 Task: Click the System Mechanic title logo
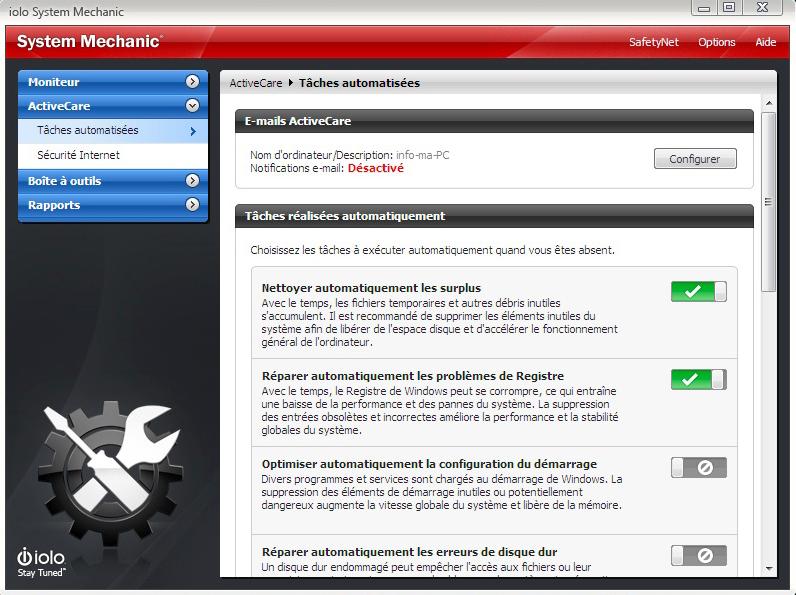point(90,41)
